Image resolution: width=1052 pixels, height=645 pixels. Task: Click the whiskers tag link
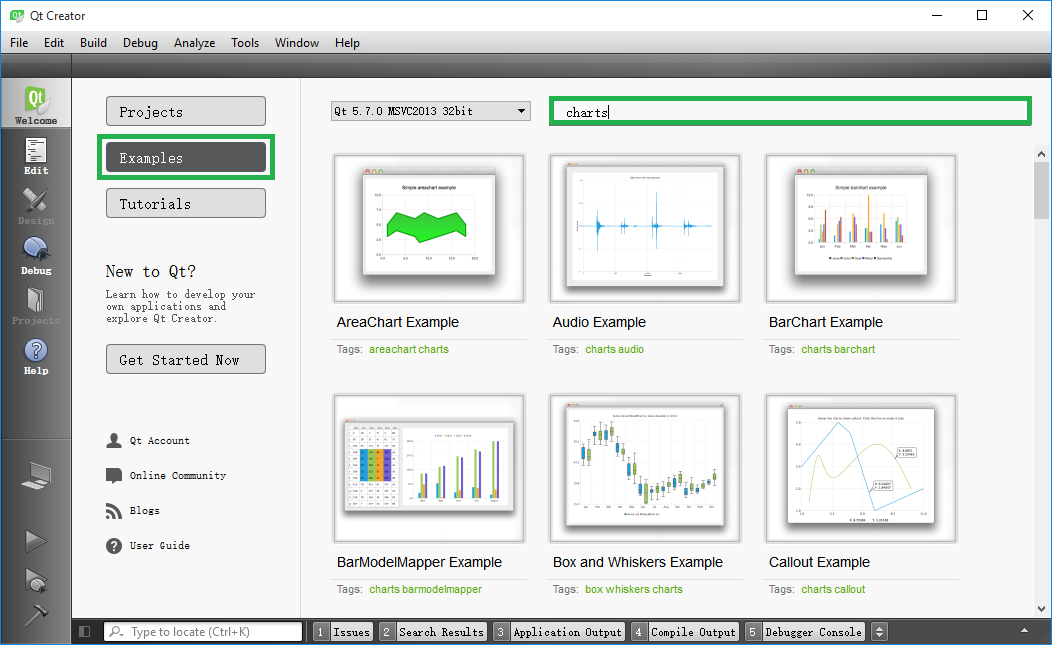(626, 589)
